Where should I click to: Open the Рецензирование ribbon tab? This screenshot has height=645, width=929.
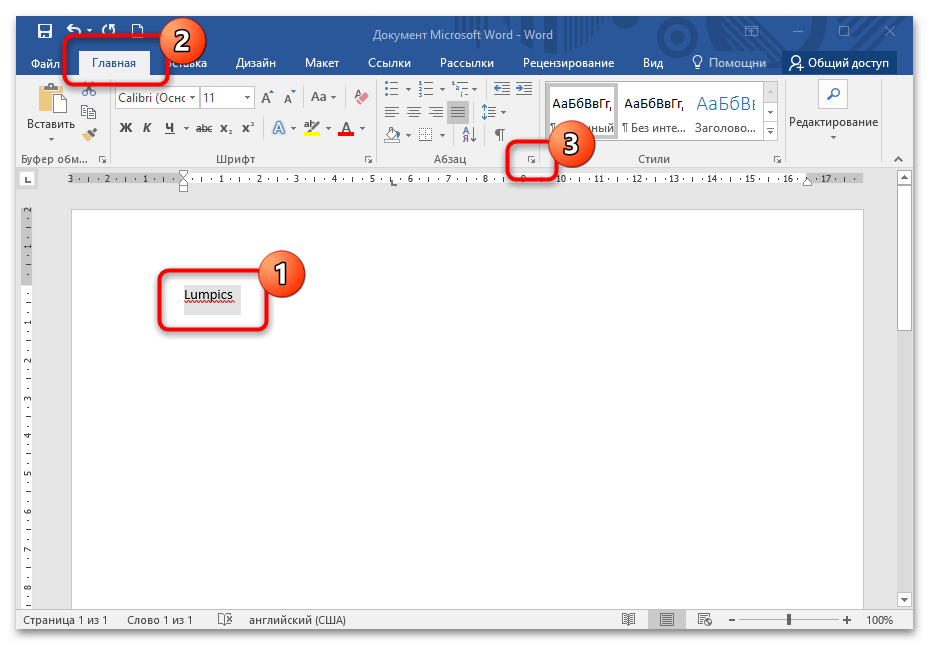click(568, 62)
